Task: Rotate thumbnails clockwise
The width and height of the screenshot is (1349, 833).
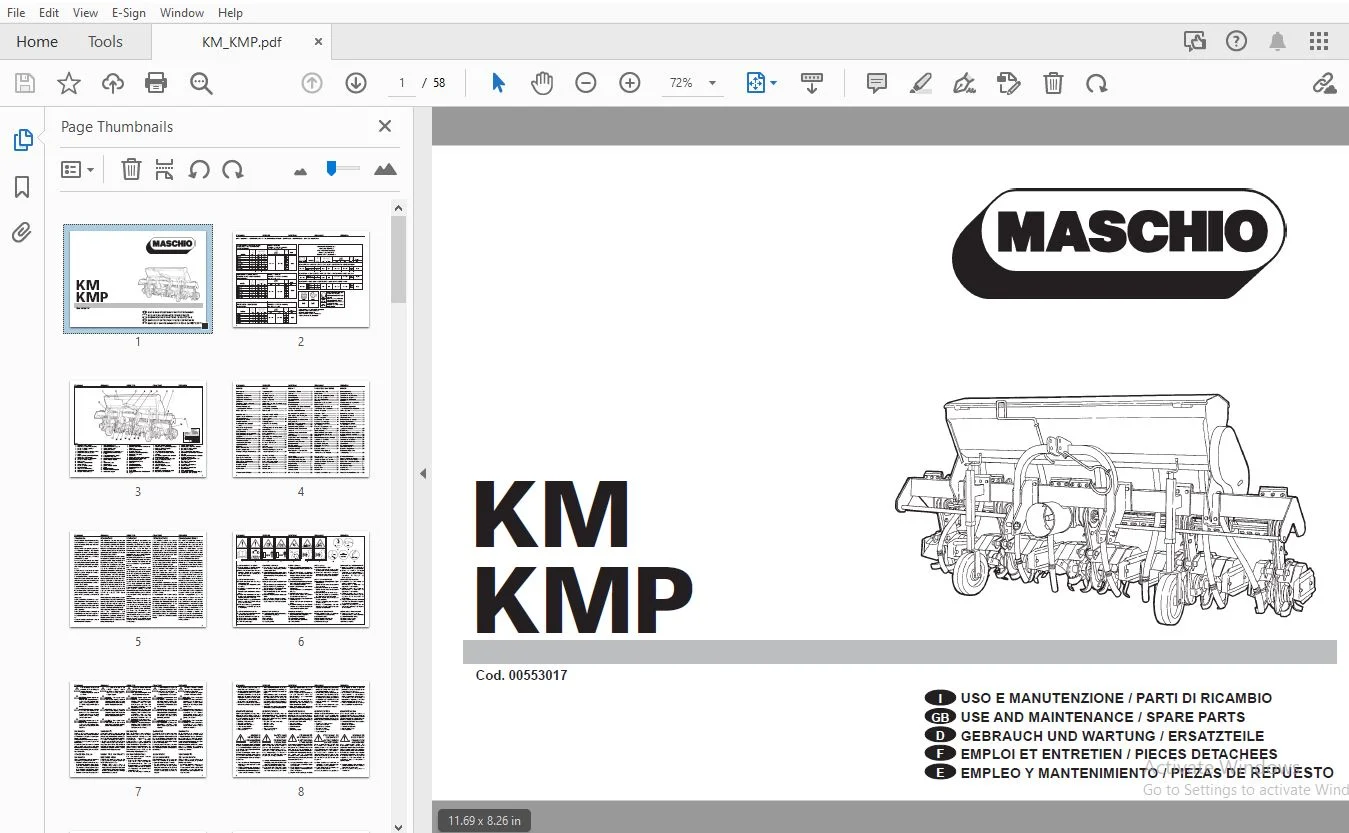Action: tap(233, 170)
